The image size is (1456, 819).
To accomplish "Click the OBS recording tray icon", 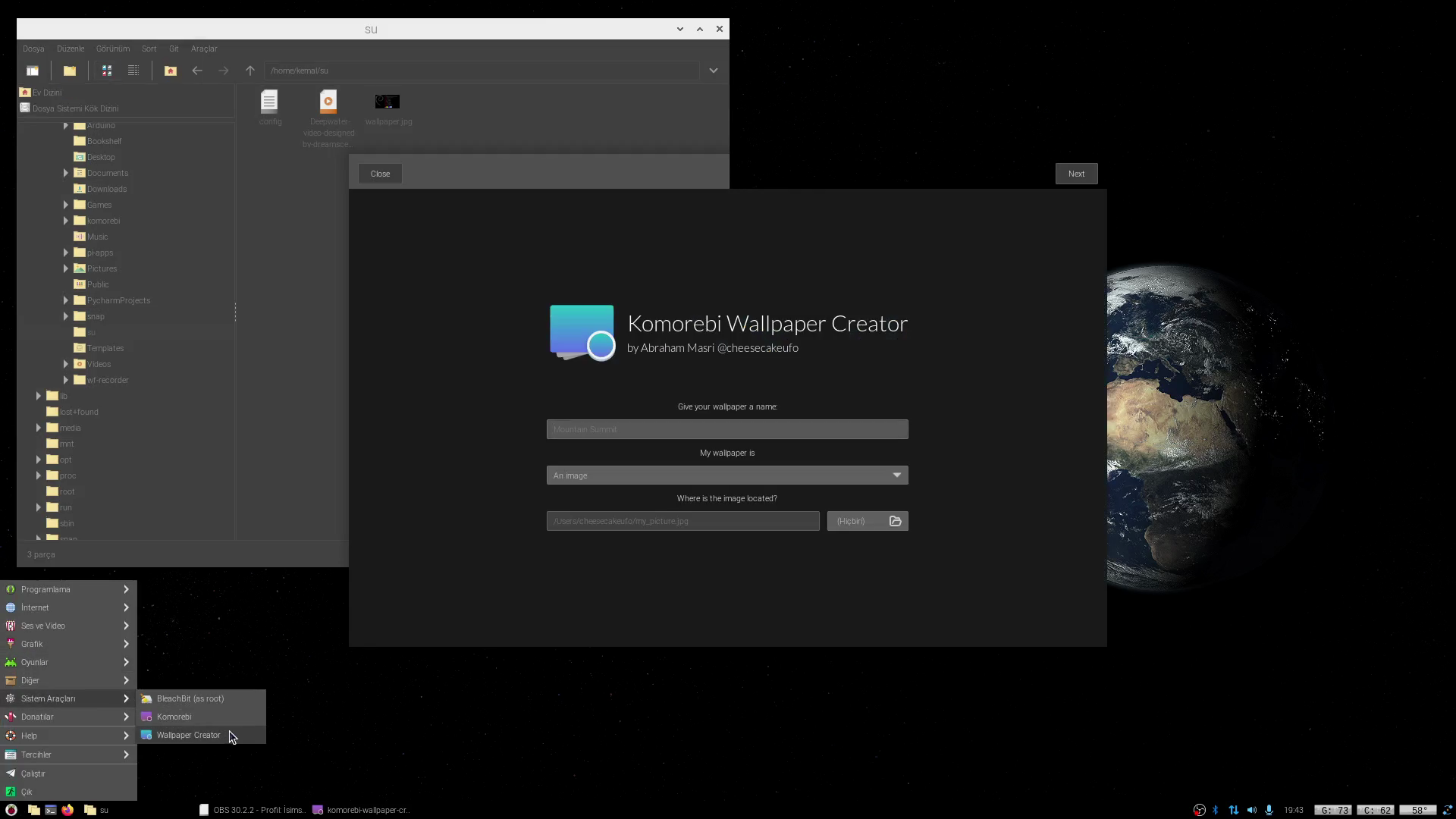I will coord(1199,810).
